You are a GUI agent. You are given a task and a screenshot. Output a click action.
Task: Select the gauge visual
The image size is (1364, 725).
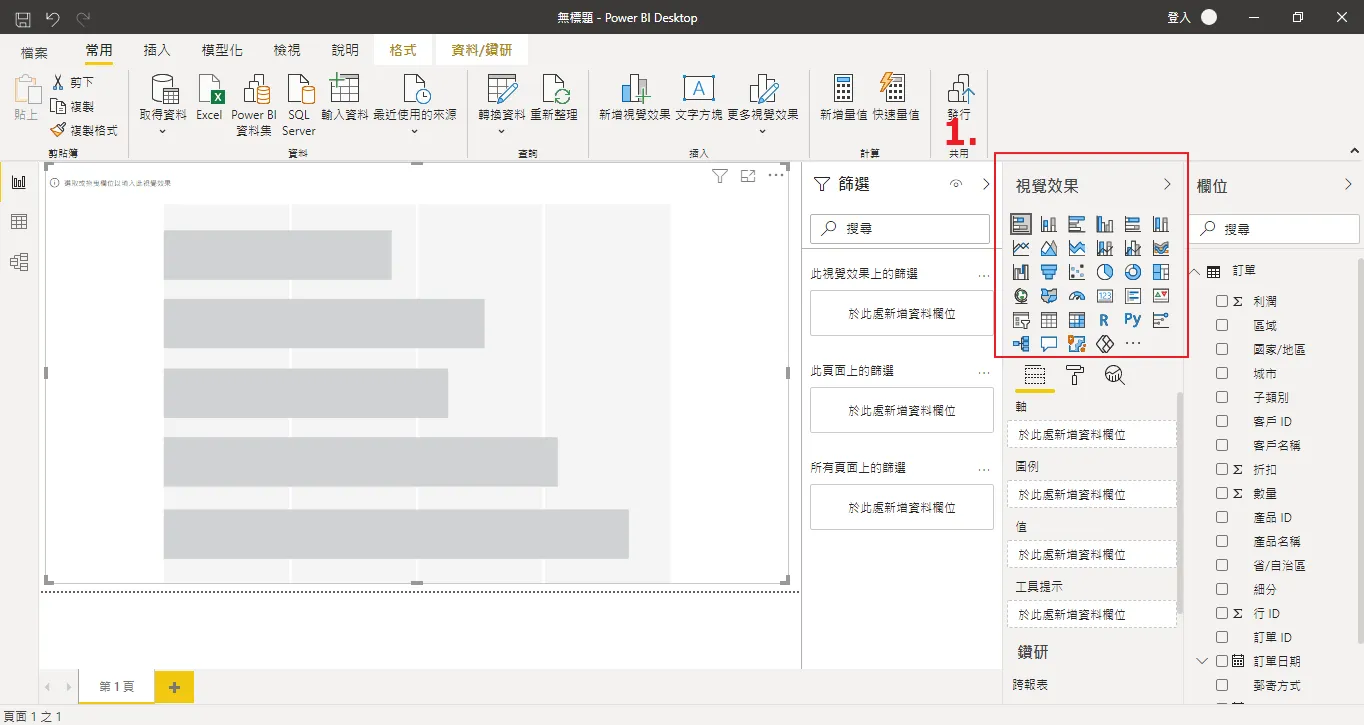tap(1077, 296)
